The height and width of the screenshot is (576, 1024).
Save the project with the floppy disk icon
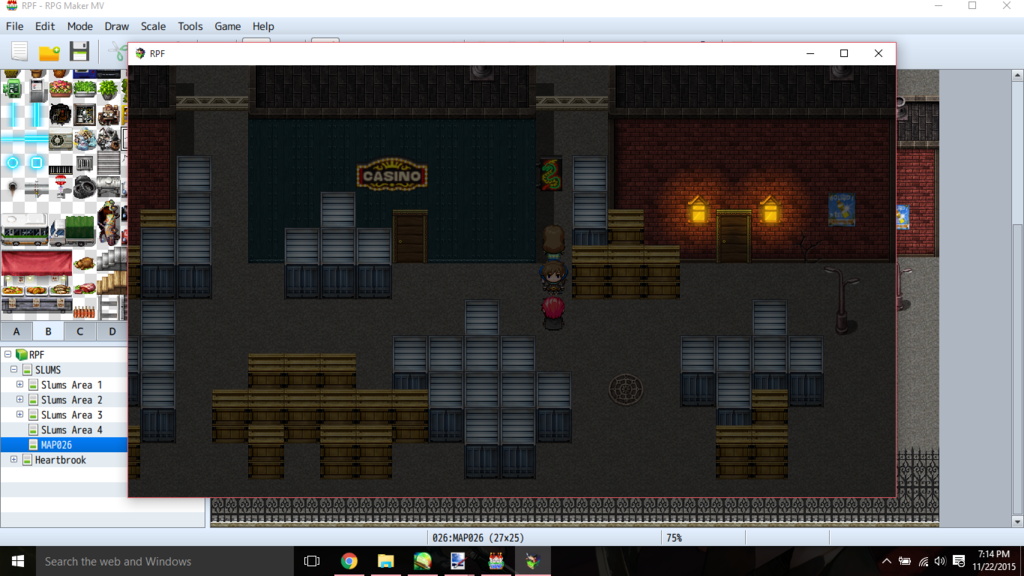coord(80,52)
